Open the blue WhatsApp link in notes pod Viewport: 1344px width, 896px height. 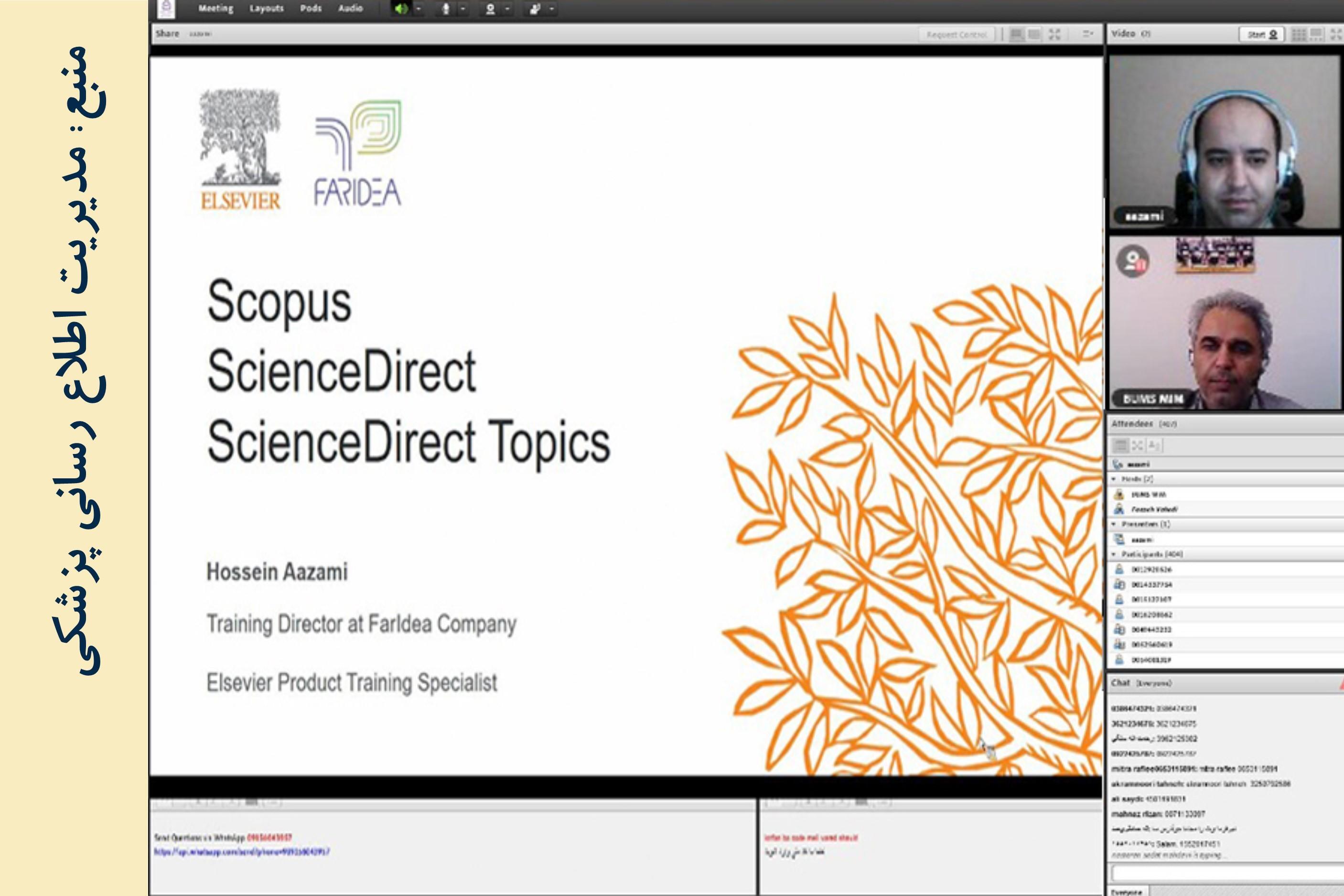pyautogui.click(x=242, y=852)
